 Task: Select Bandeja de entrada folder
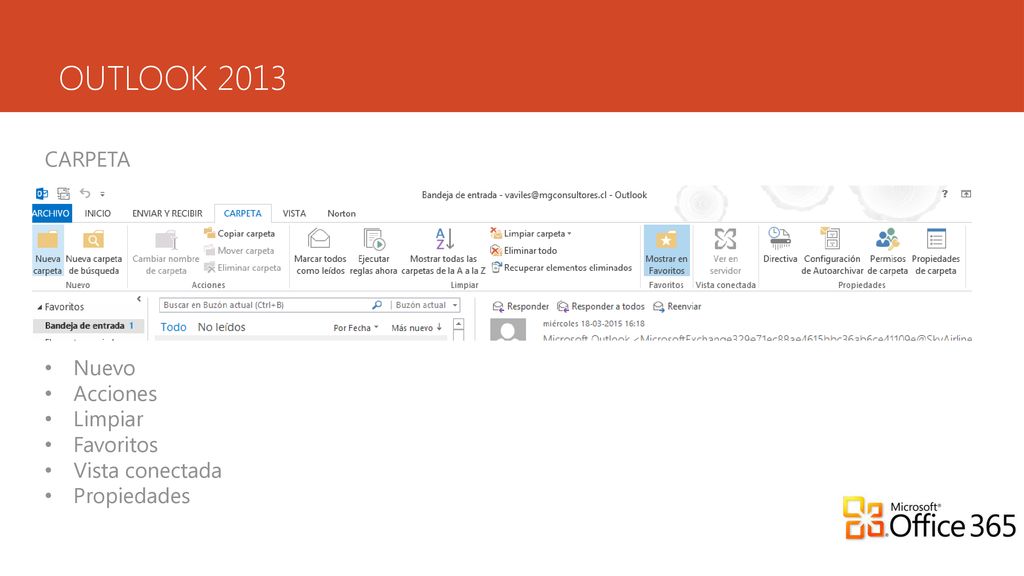click(88, 325)
